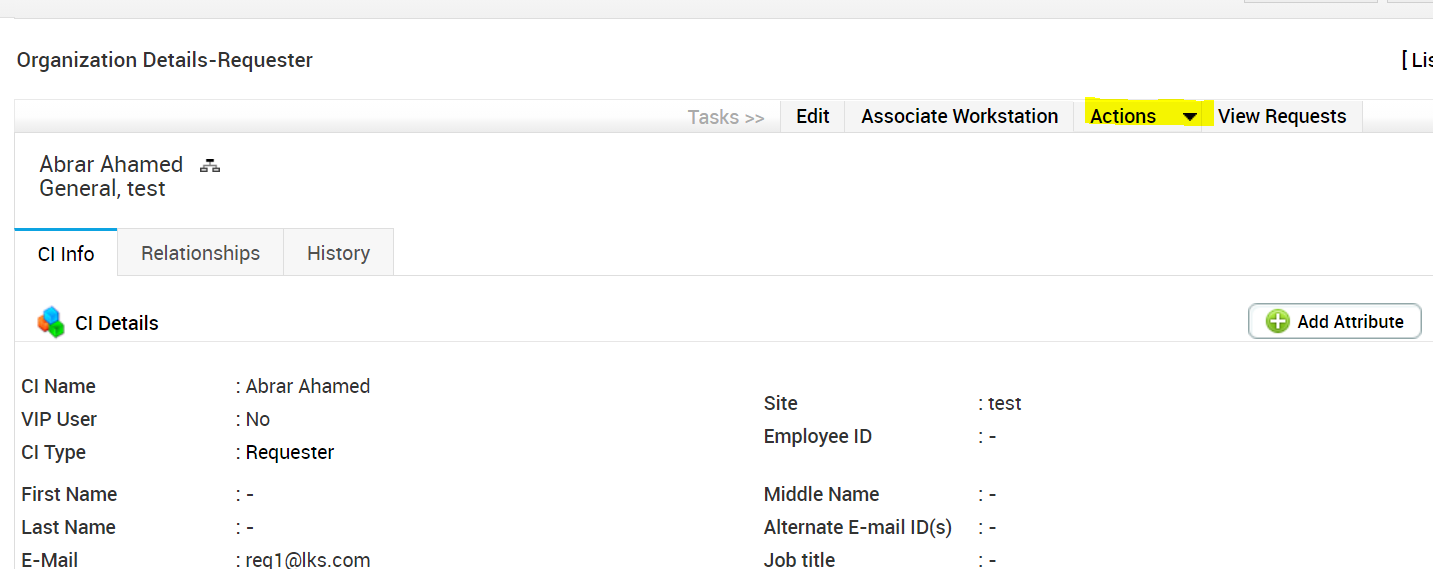Open View Requests

coord(1282,117)
